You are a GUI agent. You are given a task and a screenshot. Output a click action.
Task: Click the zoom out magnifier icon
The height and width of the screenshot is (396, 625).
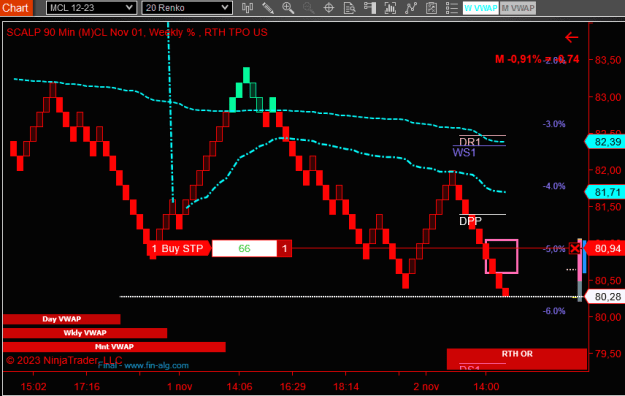tap(308, 8)
